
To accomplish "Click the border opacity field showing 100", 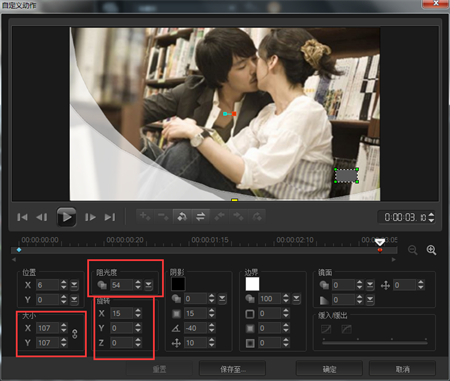I will (x=270, y=299).
